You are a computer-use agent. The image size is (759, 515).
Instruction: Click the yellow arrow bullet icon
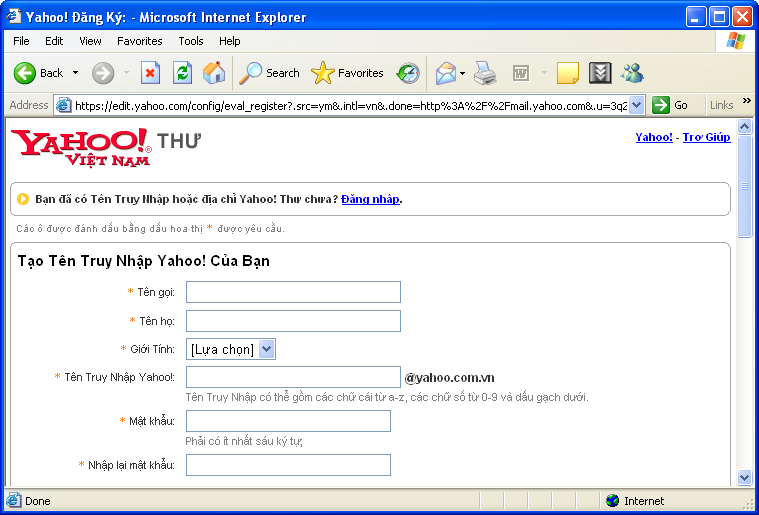23,199
